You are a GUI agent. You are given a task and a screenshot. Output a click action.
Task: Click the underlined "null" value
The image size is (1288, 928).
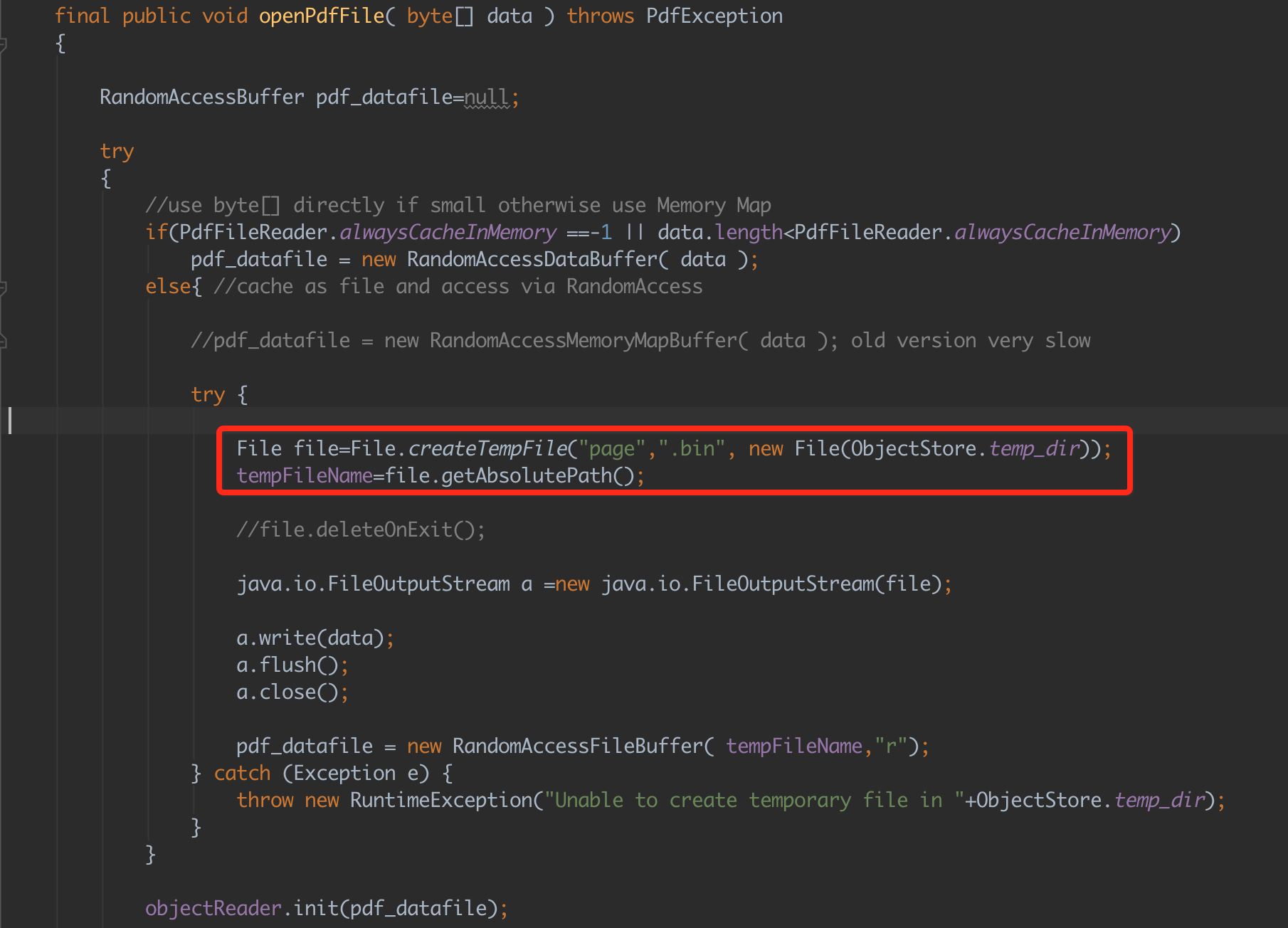487,97
